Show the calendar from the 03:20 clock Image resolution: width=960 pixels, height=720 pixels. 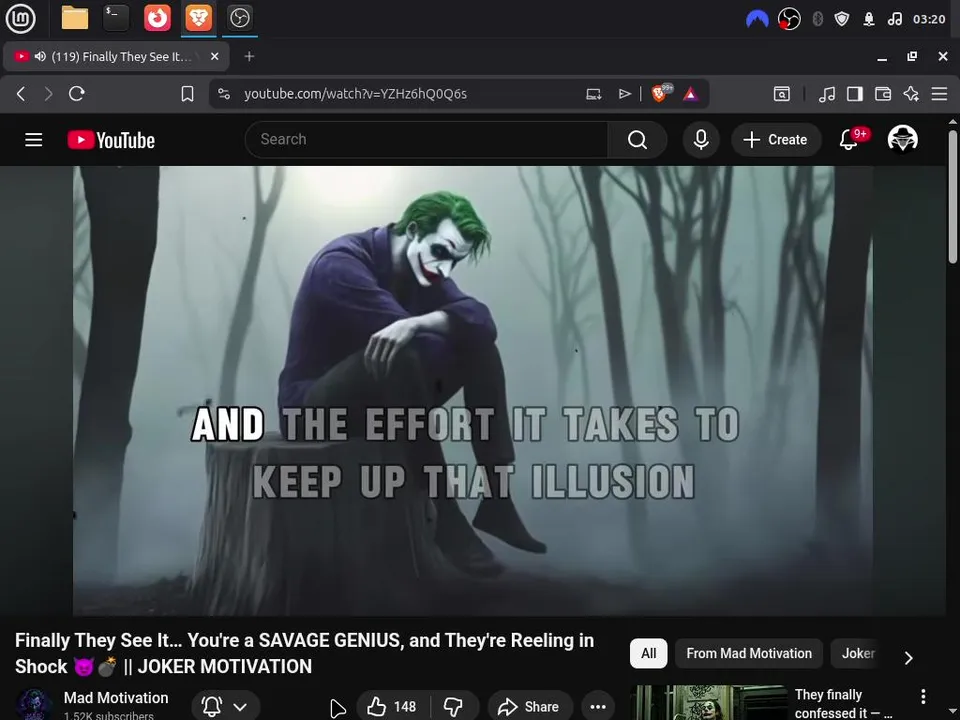[x=929, y=19]
